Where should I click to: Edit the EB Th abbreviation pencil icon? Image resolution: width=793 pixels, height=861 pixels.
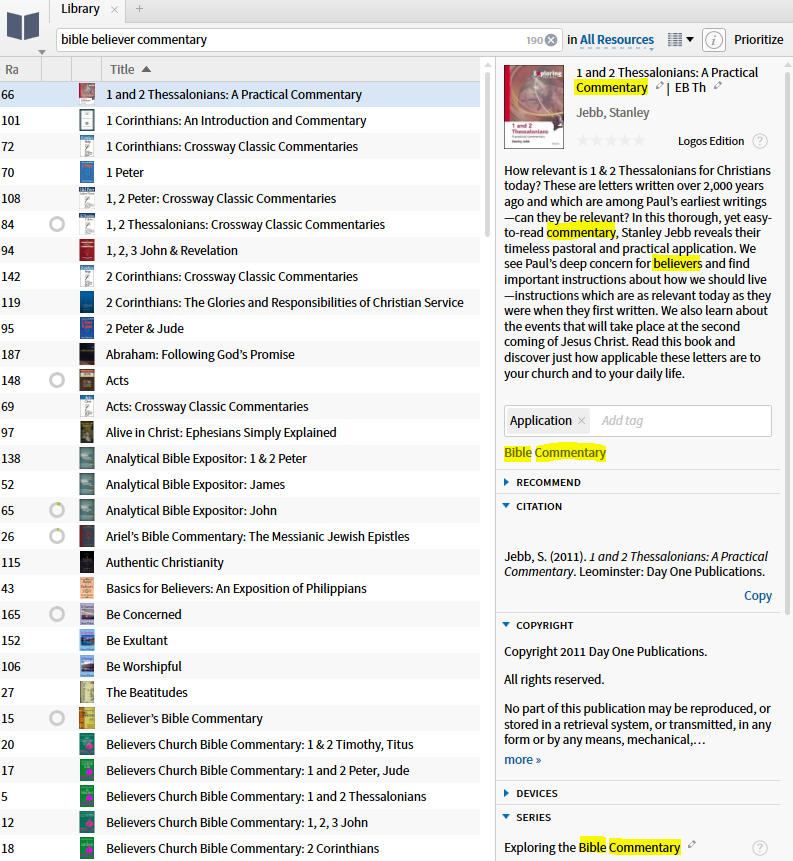click(717, 86)
